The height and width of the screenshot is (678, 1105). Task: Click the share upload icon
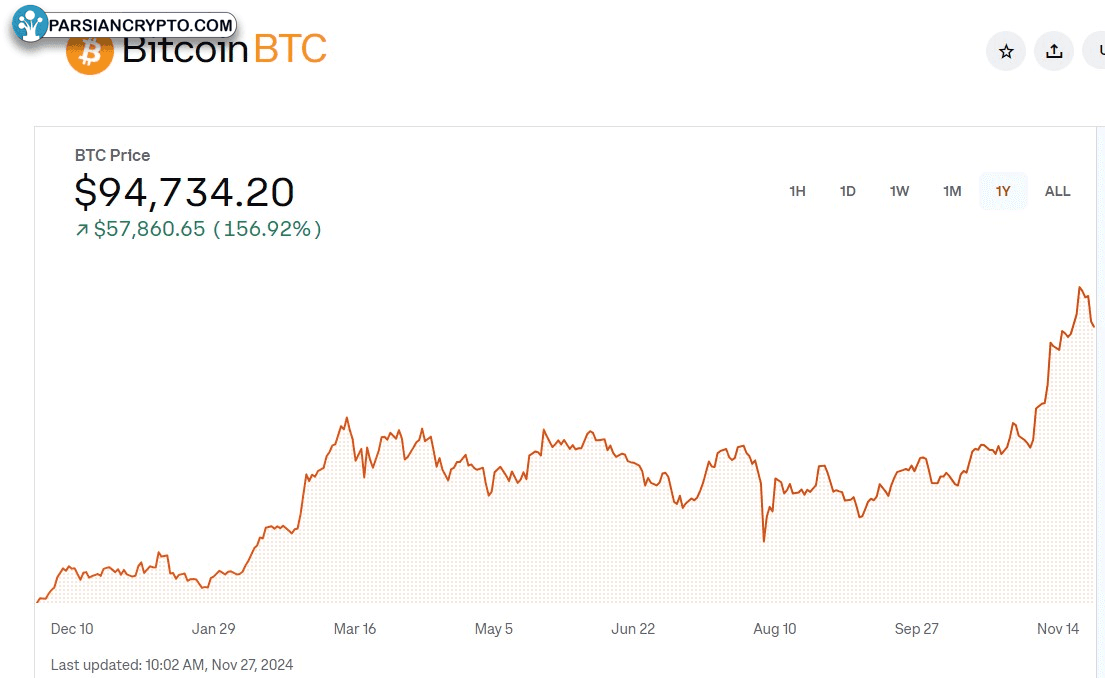click(x=1054, y=51)
